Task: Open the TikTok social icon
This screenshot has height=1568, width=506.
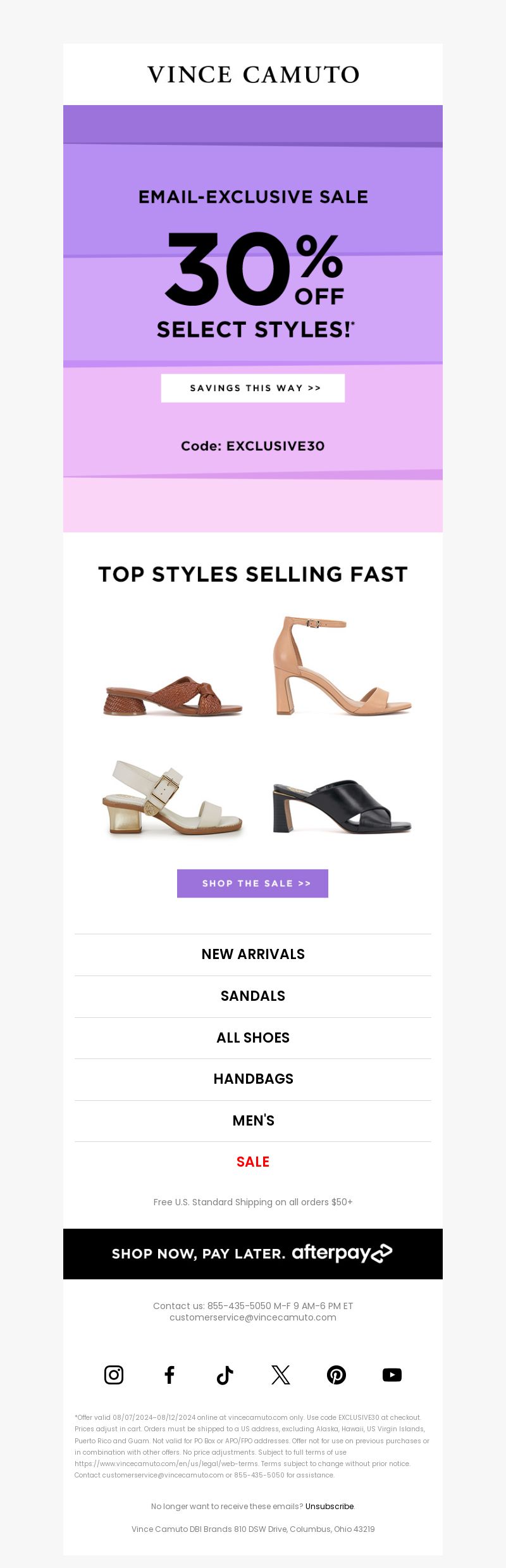Action: point(225,1374)
